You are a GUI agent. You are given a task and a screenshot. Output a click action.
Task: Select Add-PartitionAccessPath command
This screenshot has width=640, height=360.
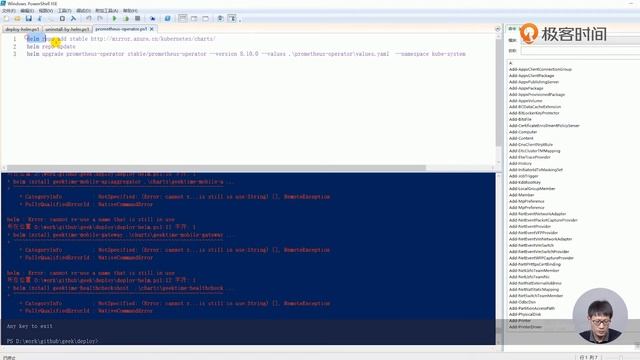[x=531, y=308]
